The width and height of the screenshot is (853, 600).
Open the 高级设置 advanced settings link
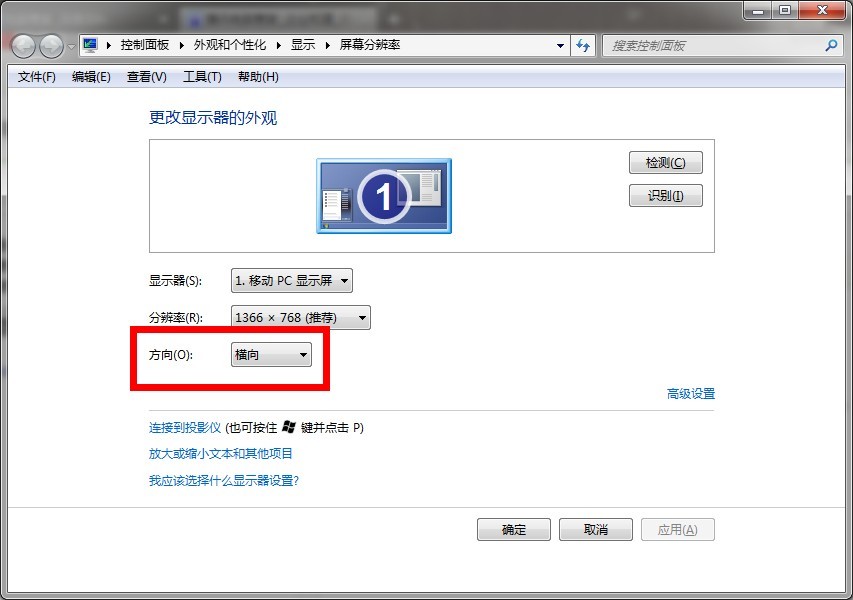(x=691, y=394)
